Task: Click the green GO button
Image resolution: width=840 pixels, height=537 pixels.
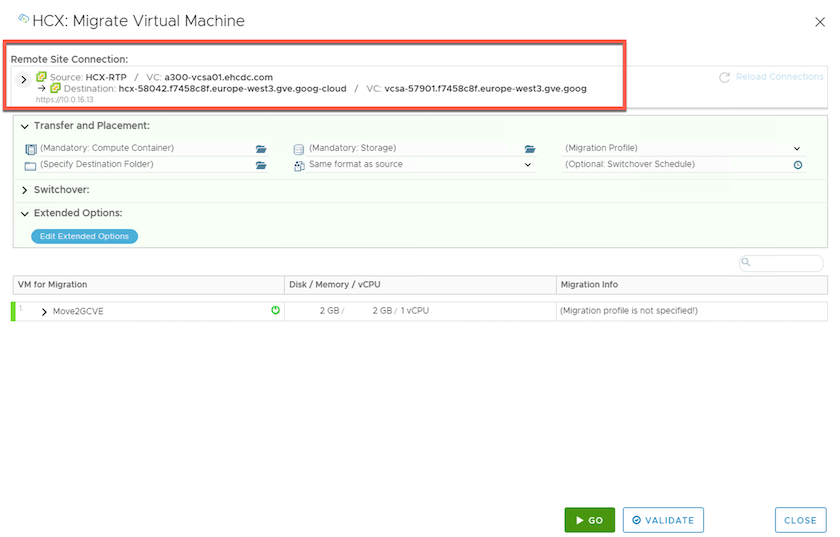Action: (x=589, y=520)
